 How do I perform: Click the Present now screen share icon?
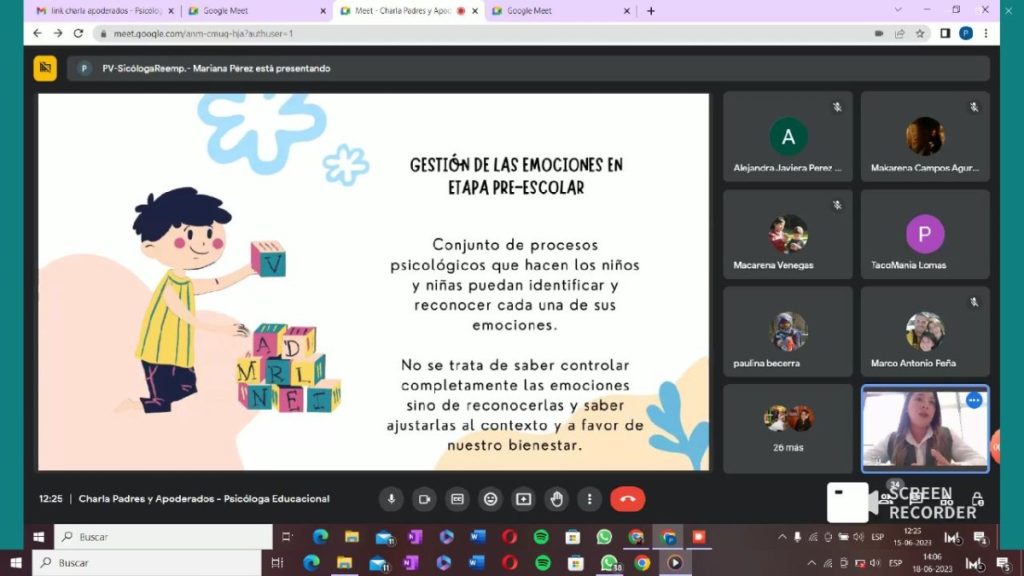click(x=523, y=499)
